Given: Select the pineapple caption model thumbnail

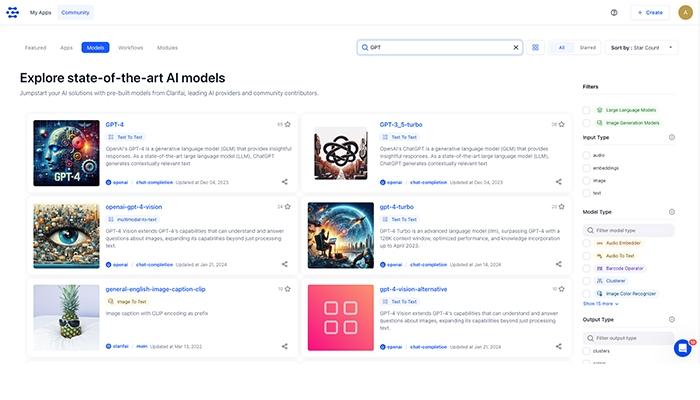Looking at the screenshot, I should coord(66,317).
